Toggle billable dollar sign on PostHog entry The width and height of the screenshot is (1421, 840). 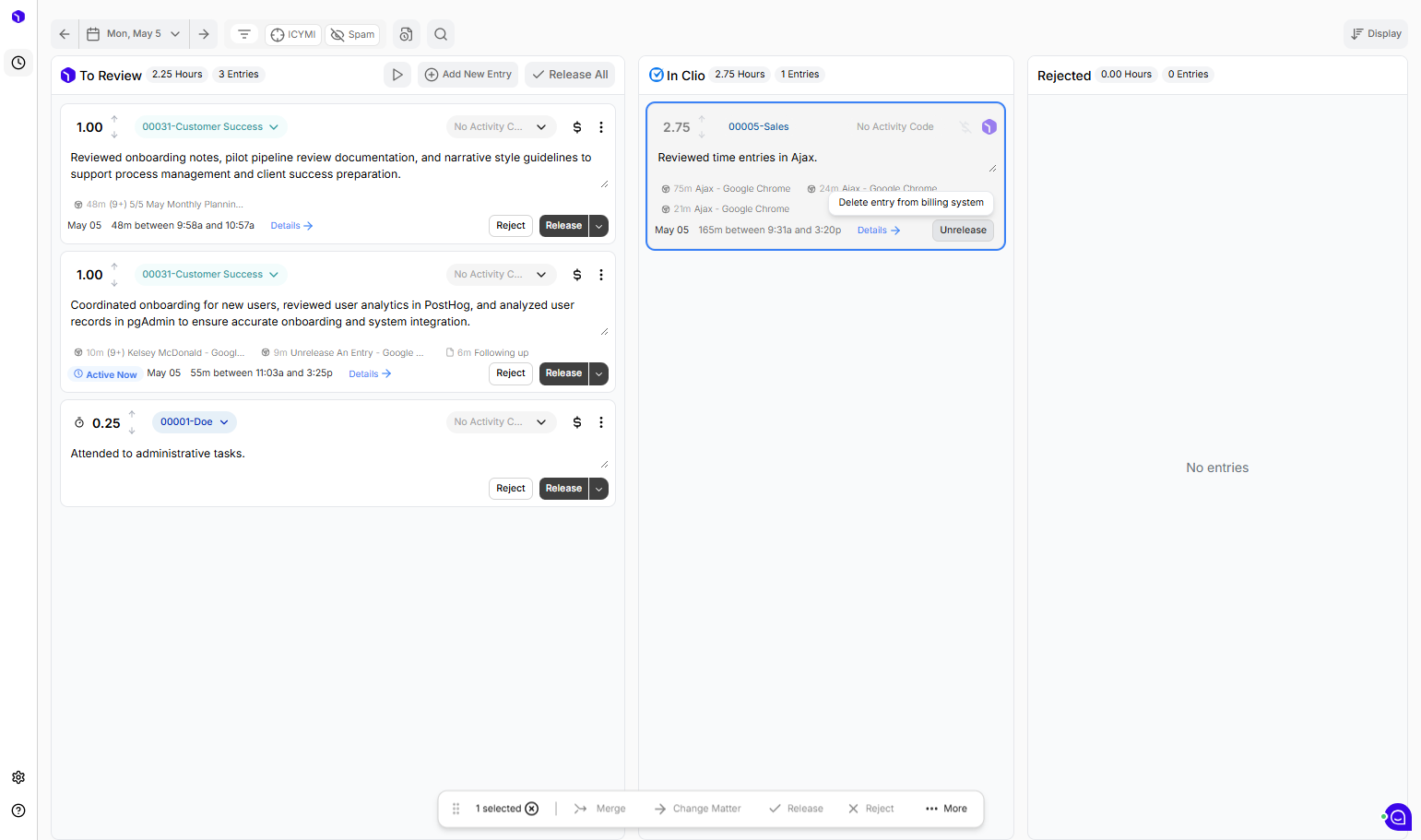coord(577,275)
